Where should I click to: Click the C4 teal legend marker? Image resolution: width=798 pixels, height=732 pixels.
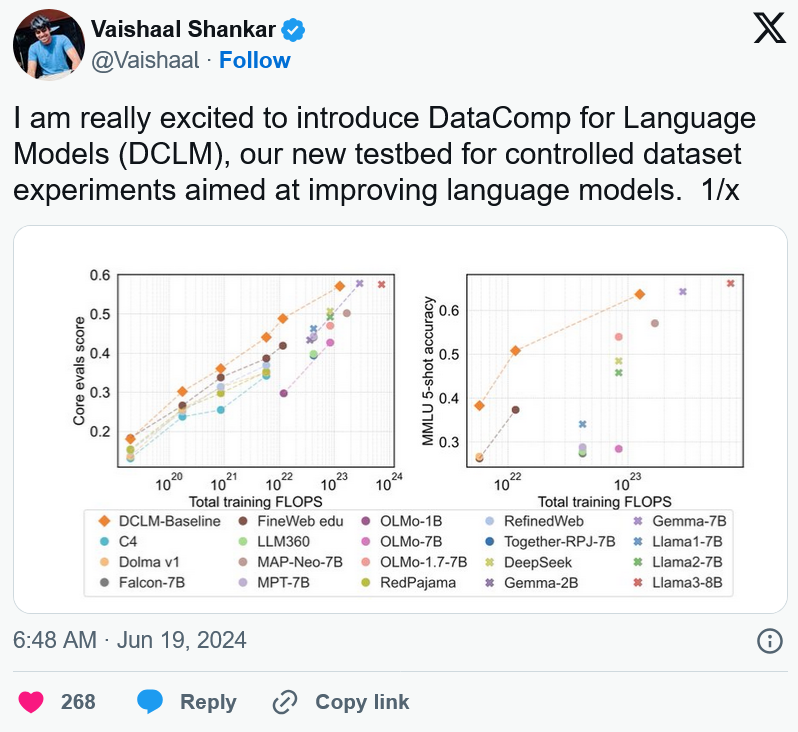click(104, 542)
